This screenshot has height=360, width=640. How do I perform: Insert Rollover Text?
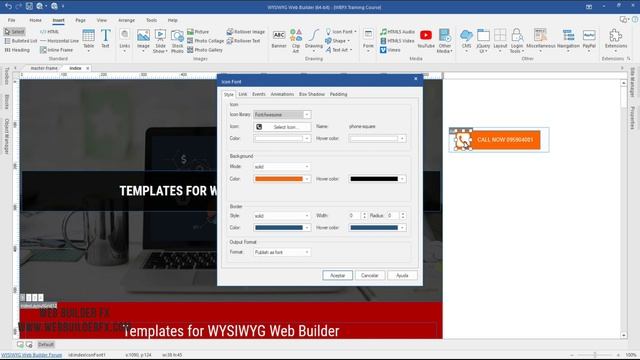(243, 41)
